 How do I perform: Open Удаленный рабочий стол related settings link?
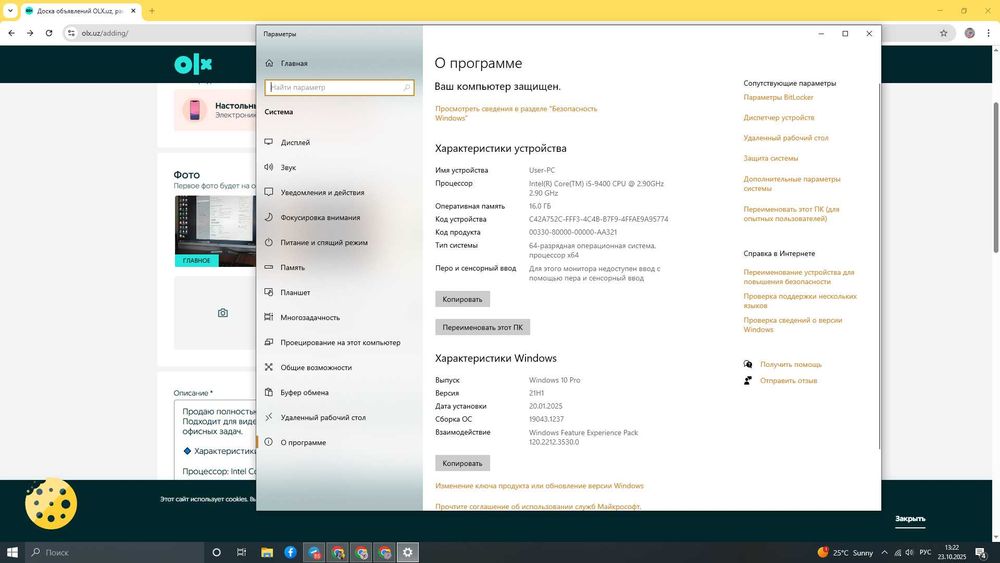click(786, 138)
